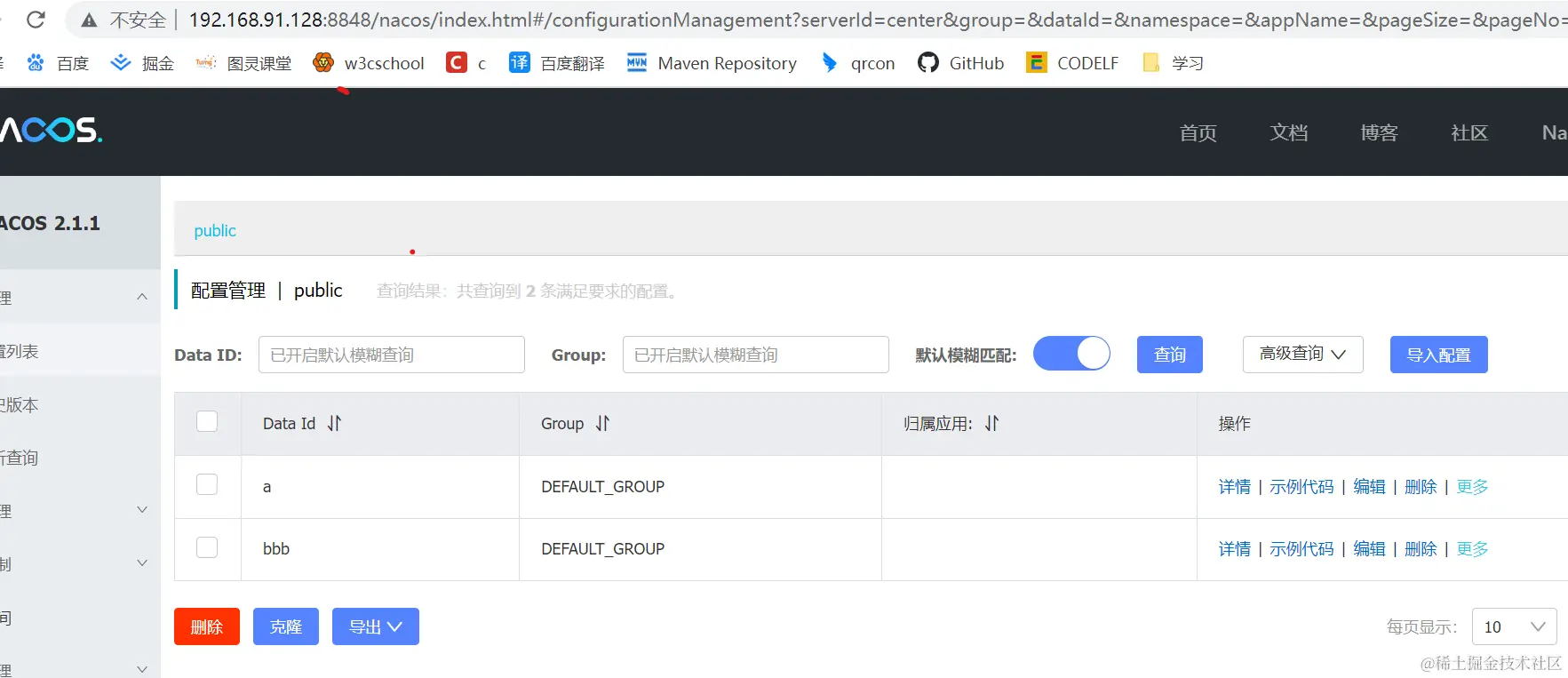Click 删除 link for config a
Image resolution: width=1568 pixels, height=678 pixels.
tap(1421, 487)
